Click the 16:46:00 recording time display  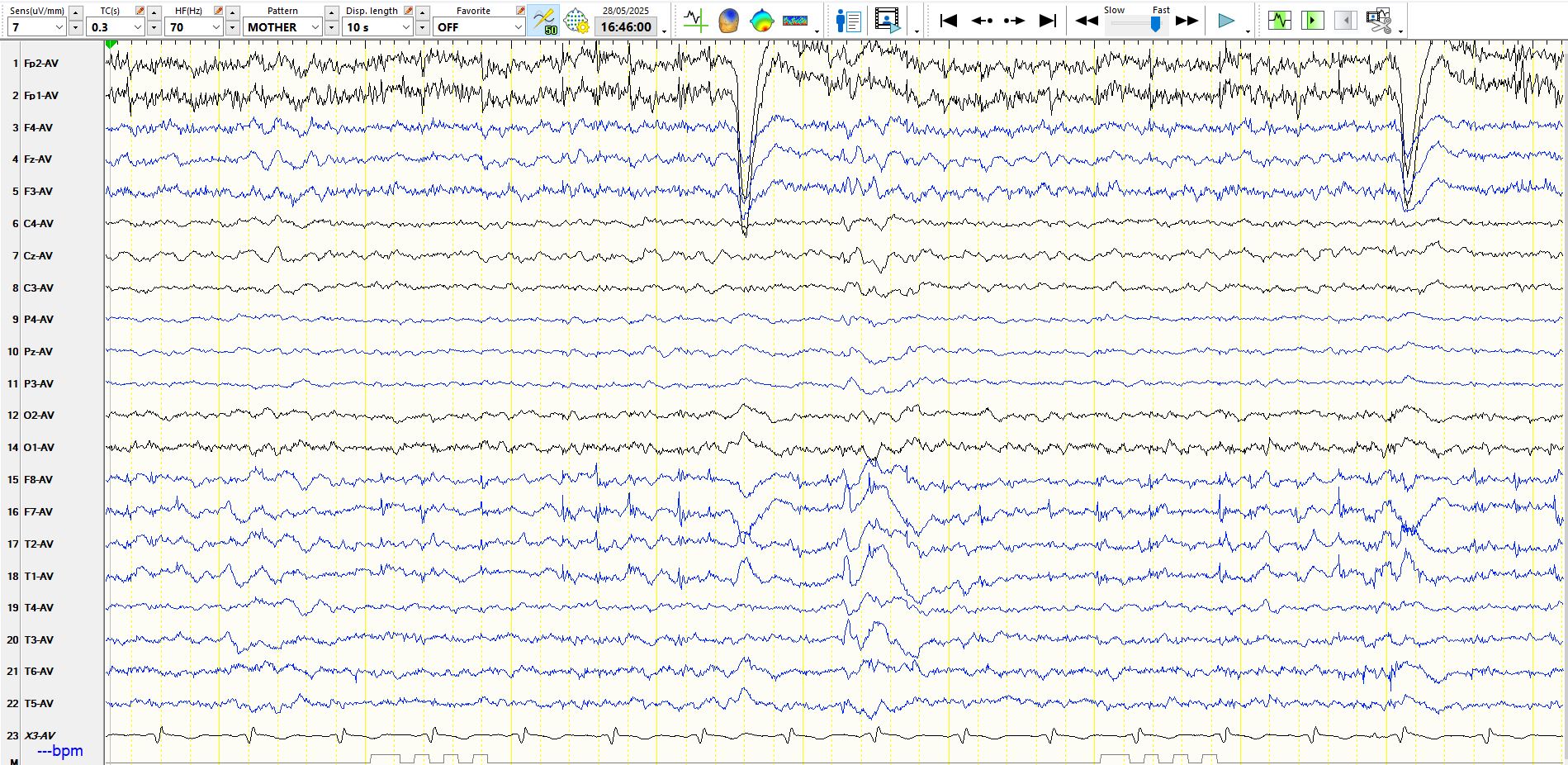pyautogui.click(x=626, y=27)
